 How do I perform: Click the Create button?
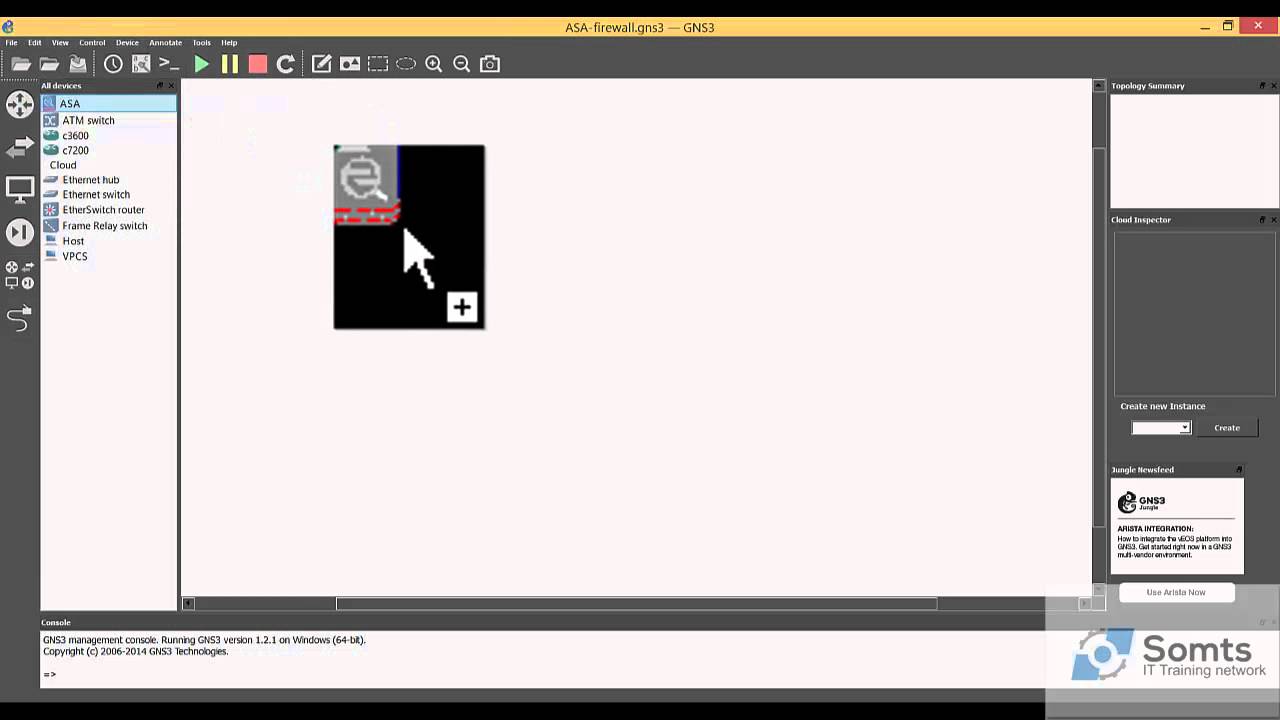tap(1227, 428)
